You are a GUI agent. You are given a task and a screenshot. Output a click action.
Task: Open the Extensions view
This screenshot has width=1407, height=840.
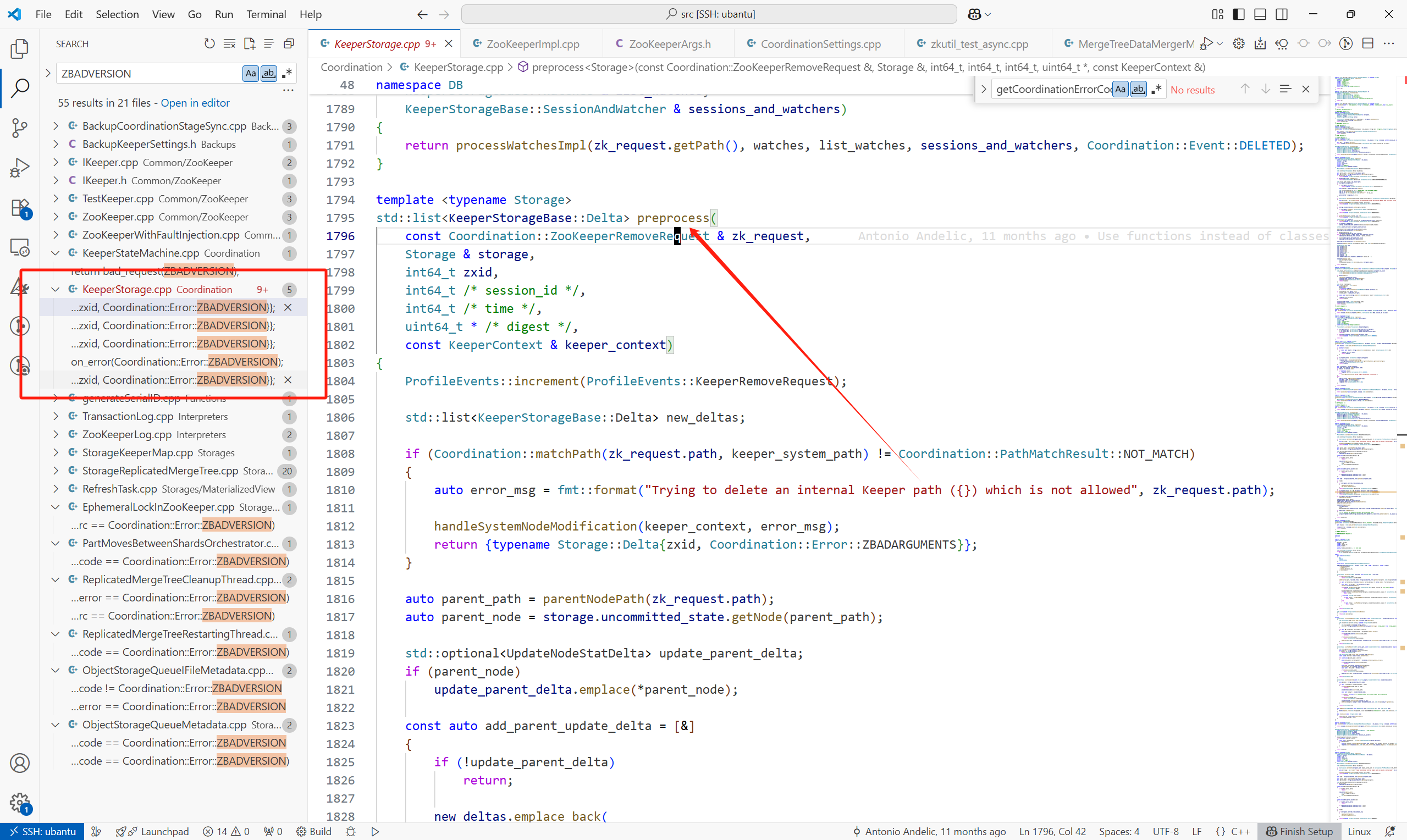20,208
